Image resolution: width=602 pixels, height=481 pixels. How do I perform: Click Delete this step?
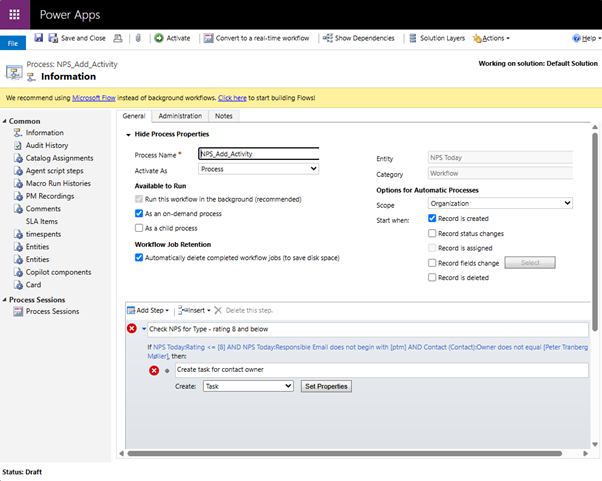(x=243, y=310)
